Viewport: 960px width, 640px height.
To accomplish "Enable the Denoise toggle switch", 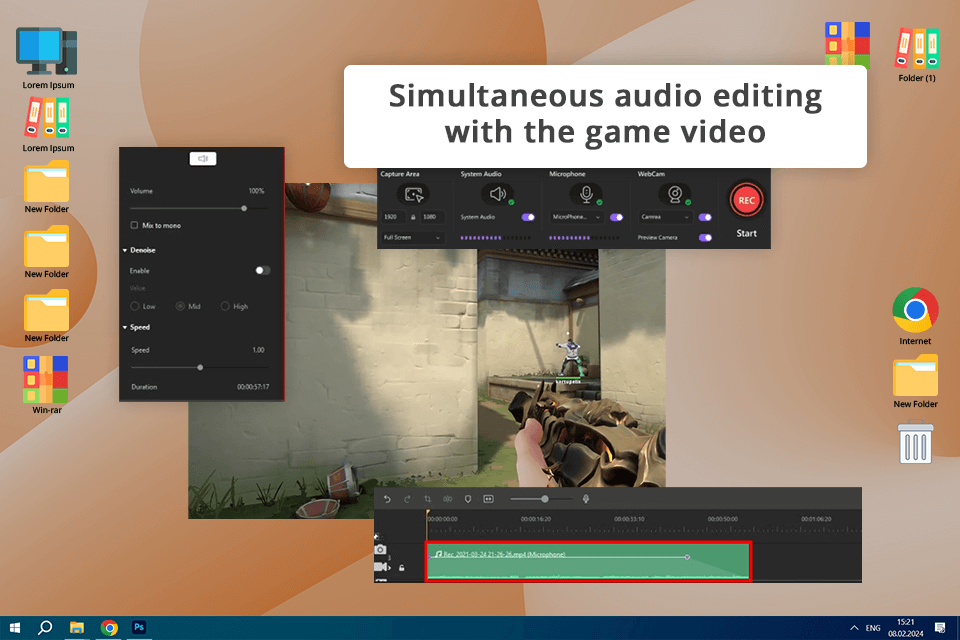I will click(262, 270).
